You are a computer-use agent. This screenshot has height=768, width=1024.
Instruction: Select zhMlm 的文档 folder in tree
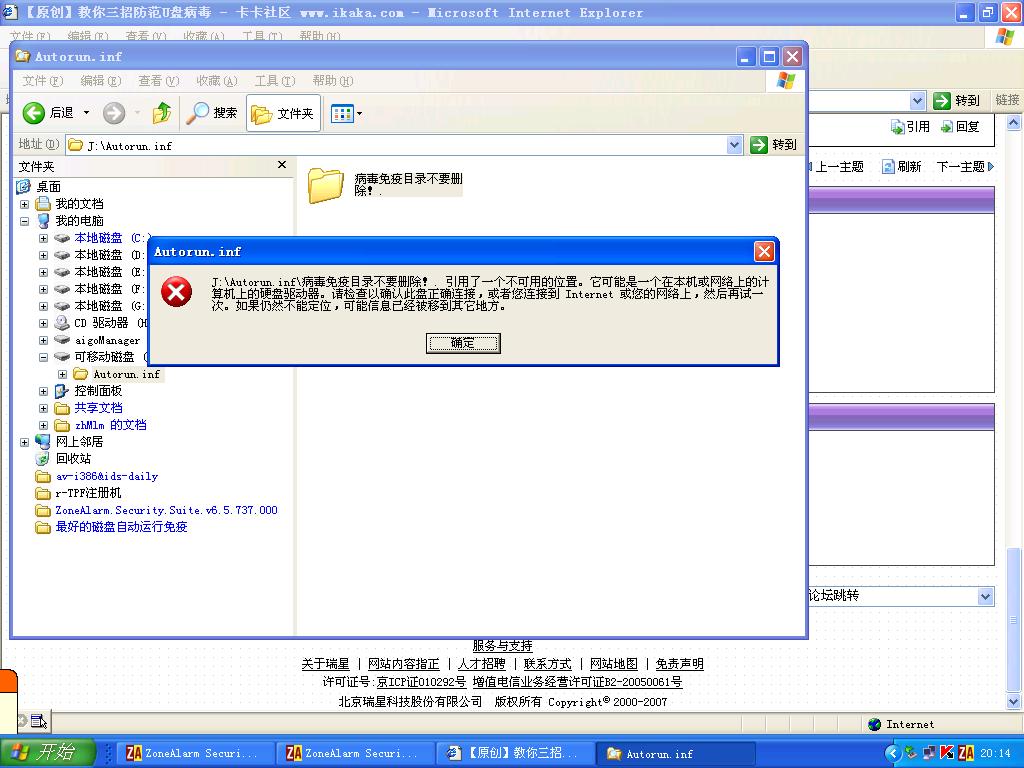click(x=110, y=425)
